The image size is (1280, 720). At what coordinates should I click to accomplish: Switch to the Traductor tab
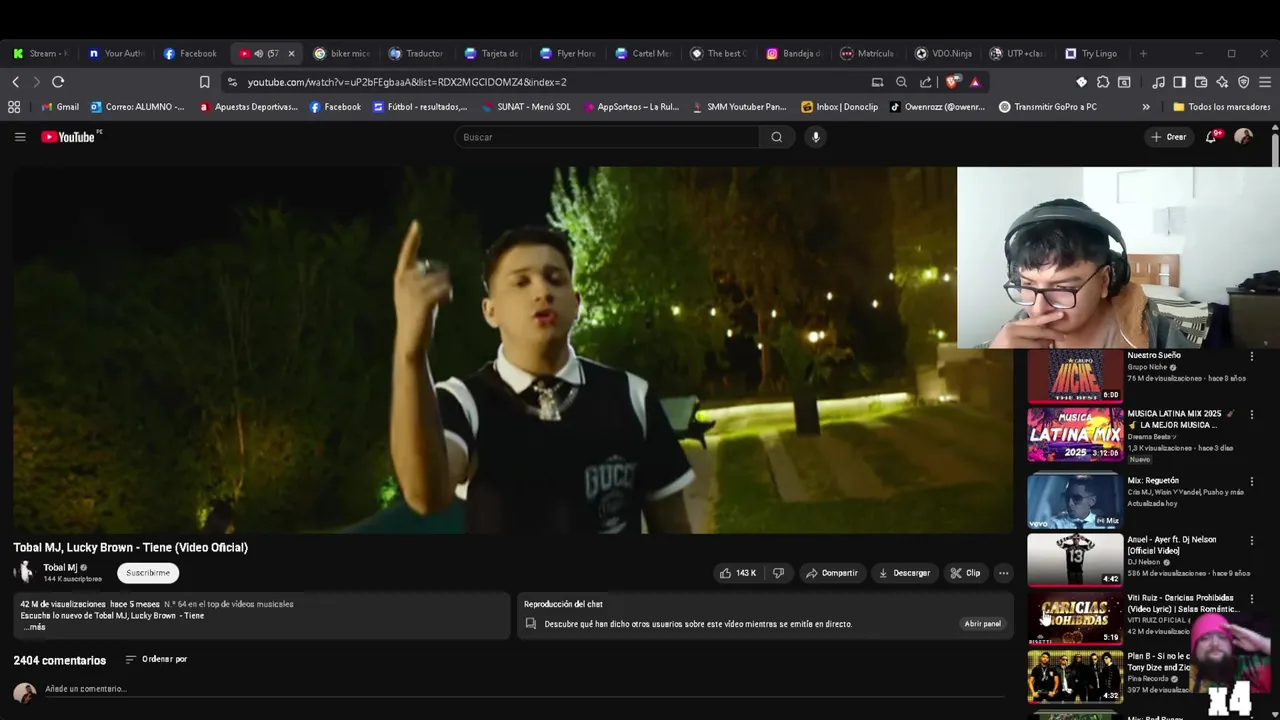pyautogui.click(x=417, y=54)
